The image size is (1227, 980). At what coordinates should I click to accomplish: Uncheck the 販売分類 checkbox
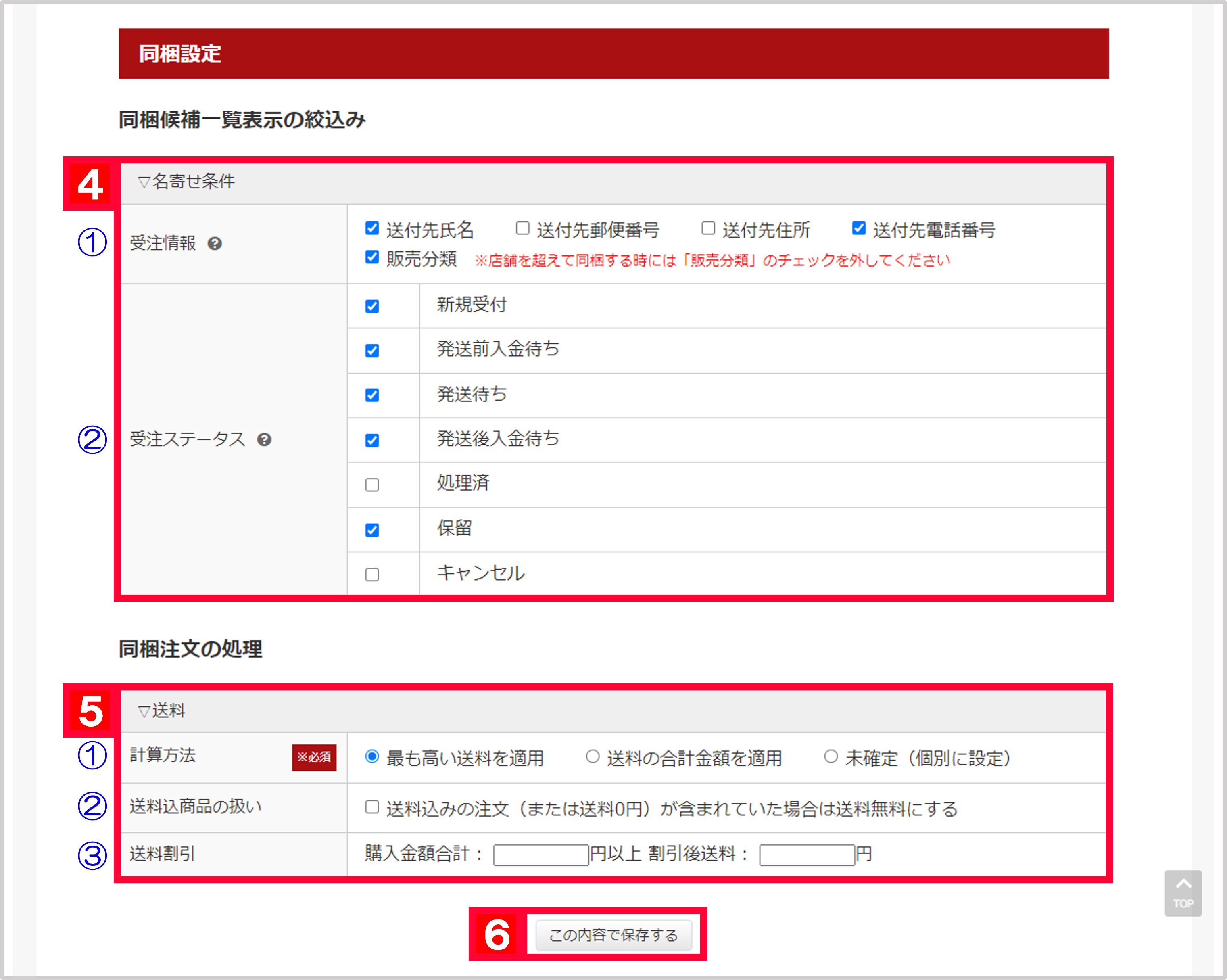click(x=372, y=257)
